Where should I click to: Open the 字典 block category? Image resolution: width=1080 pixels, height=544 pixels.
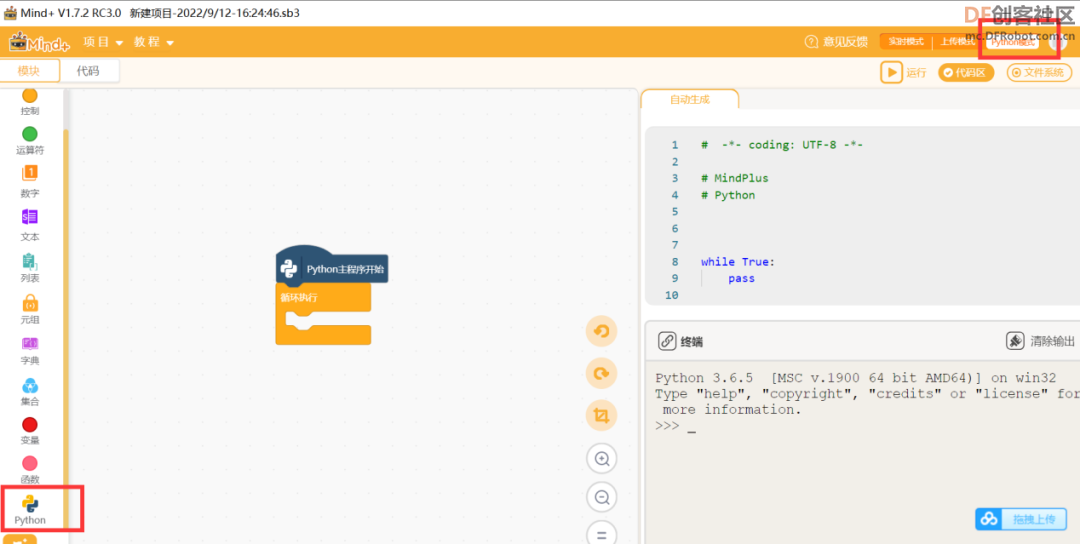(x=30, y=351)
